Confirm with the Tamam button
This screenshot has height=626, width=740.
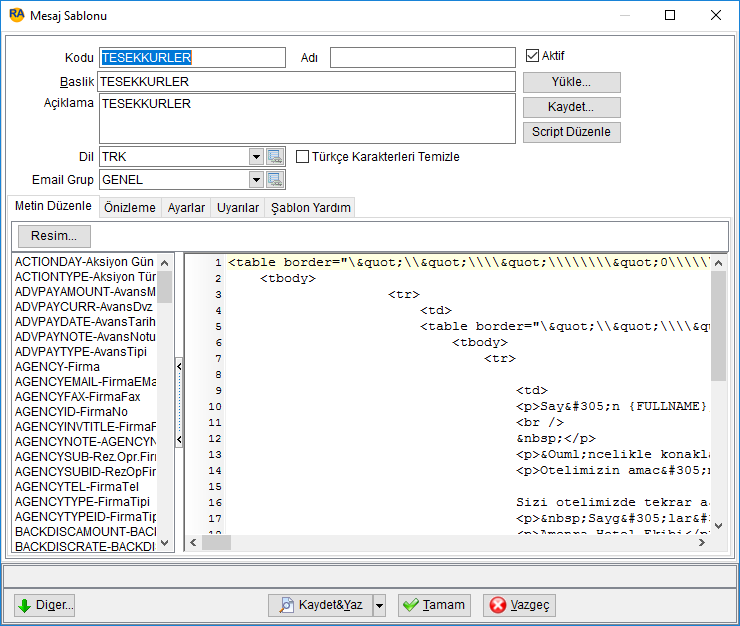(x=434, y=605)
